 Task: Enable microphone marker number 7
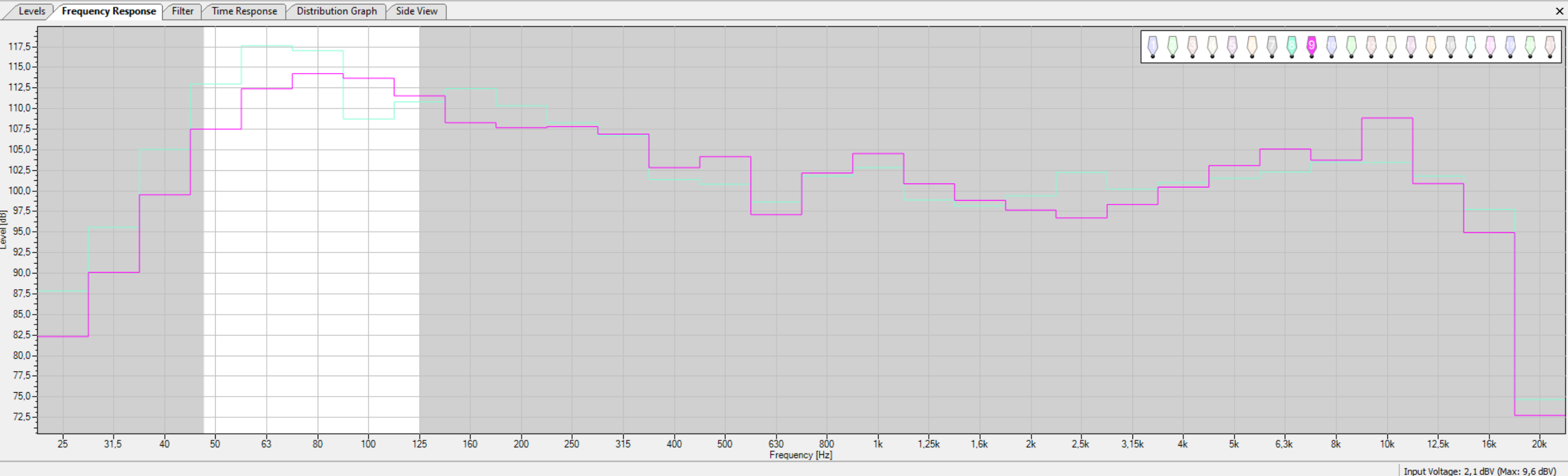[x=1272, y=45]
